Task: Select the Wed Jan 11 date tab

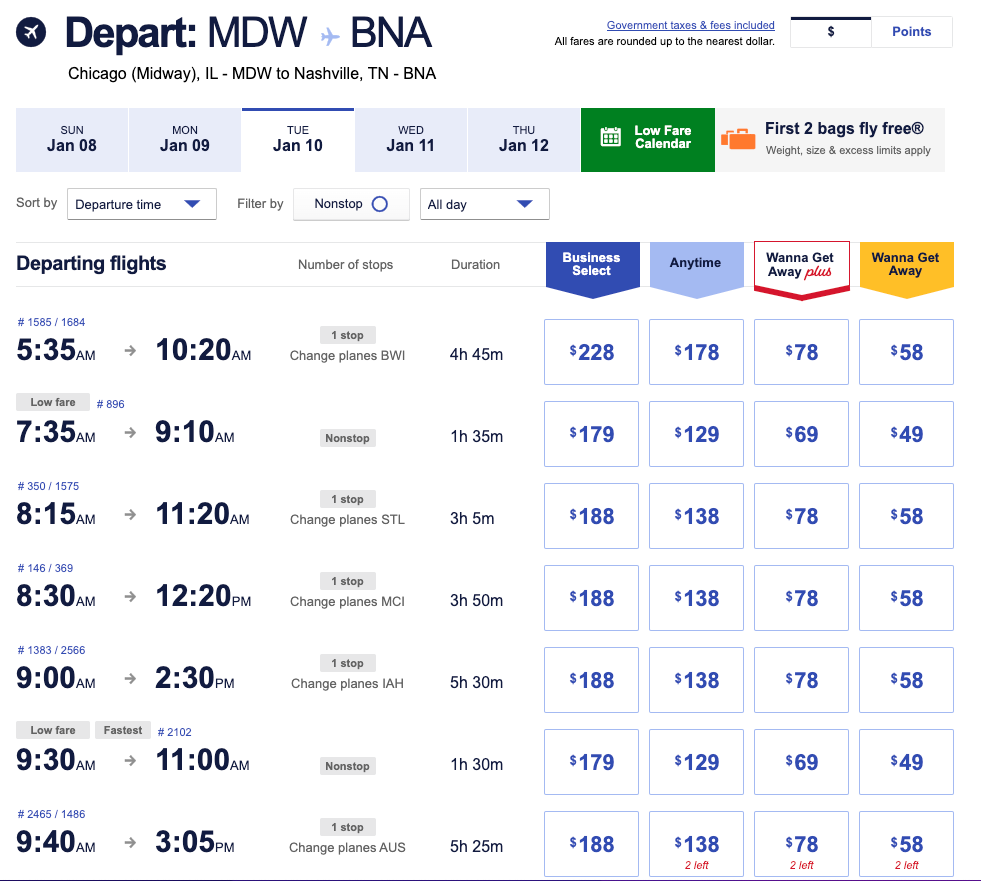Action: [x=410, y=139]
